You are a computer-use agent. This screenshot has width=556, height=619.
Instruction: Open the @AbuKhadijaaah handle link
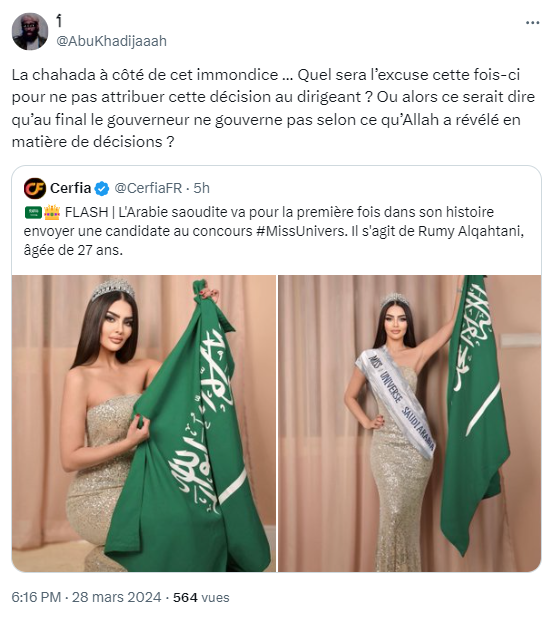point(111,41)
